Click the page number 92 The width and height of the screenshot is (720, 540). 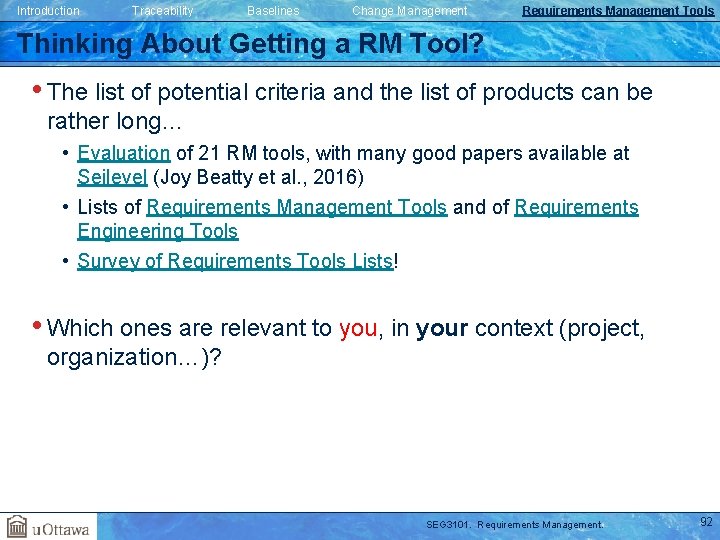click(x=706, y=522)
